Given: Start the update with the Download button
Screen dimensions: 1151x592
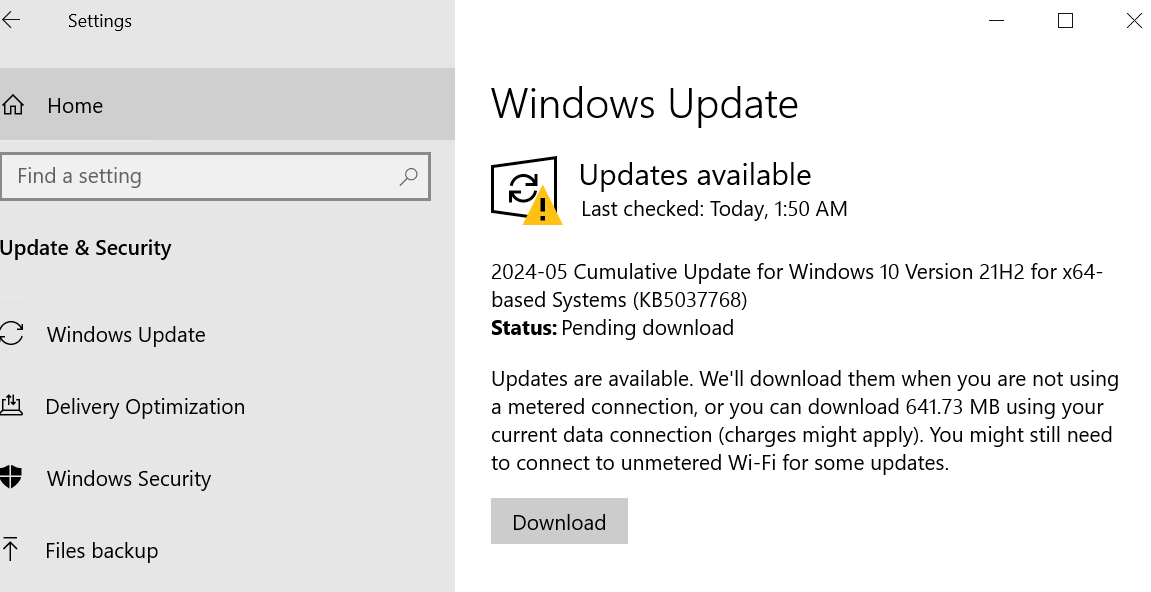Looking at the screenshot, I should (x=559, y=521).
